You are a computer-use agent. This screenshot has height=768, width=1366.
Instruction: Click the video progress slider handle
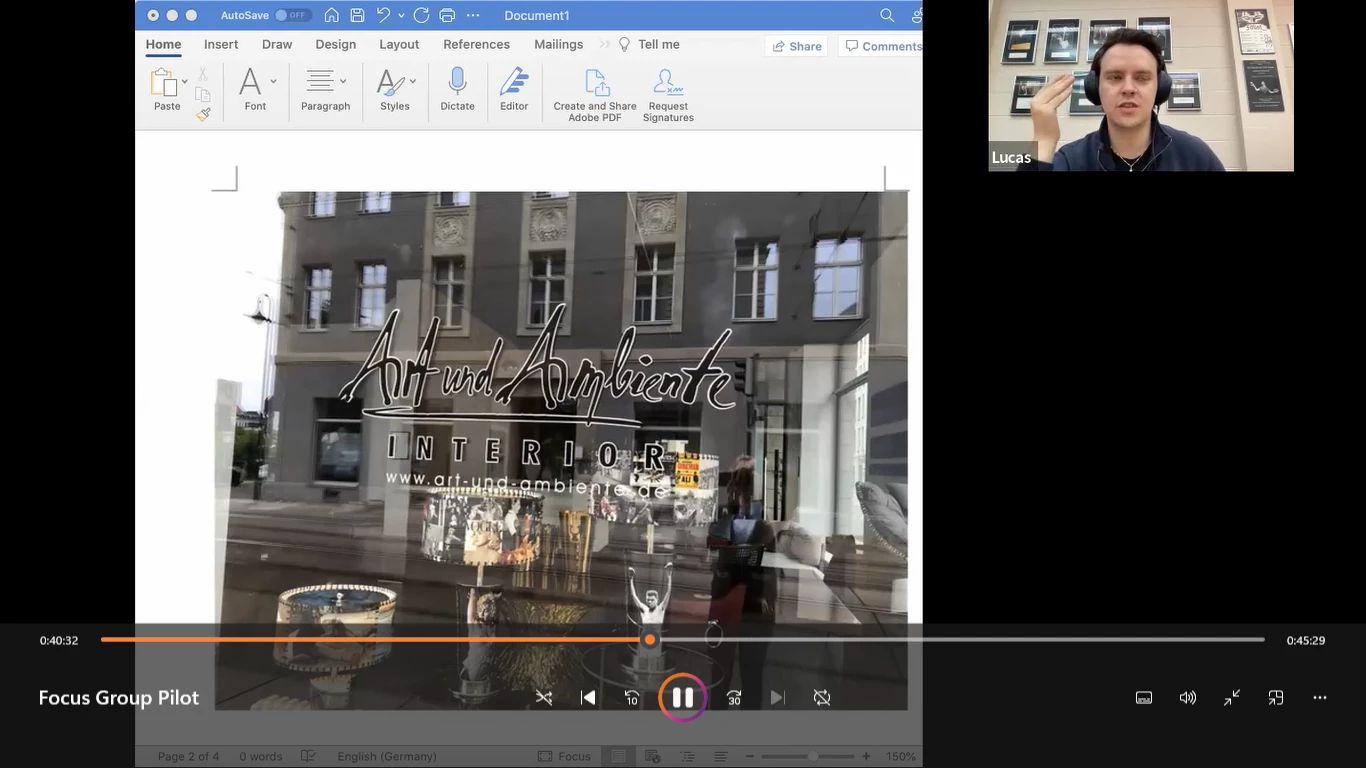tap(650, 640)
